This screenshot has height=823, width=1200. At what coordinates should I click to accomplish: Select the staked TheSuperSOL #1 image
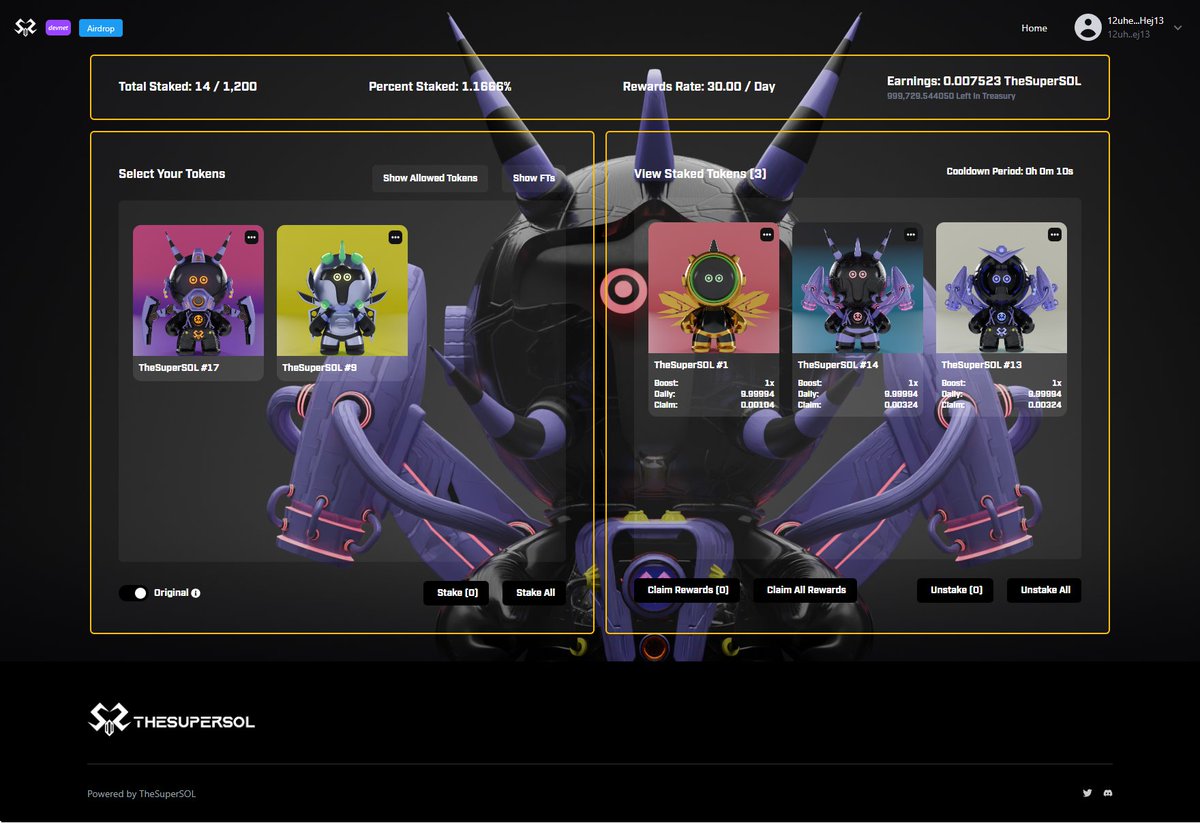tap(714, 288)
